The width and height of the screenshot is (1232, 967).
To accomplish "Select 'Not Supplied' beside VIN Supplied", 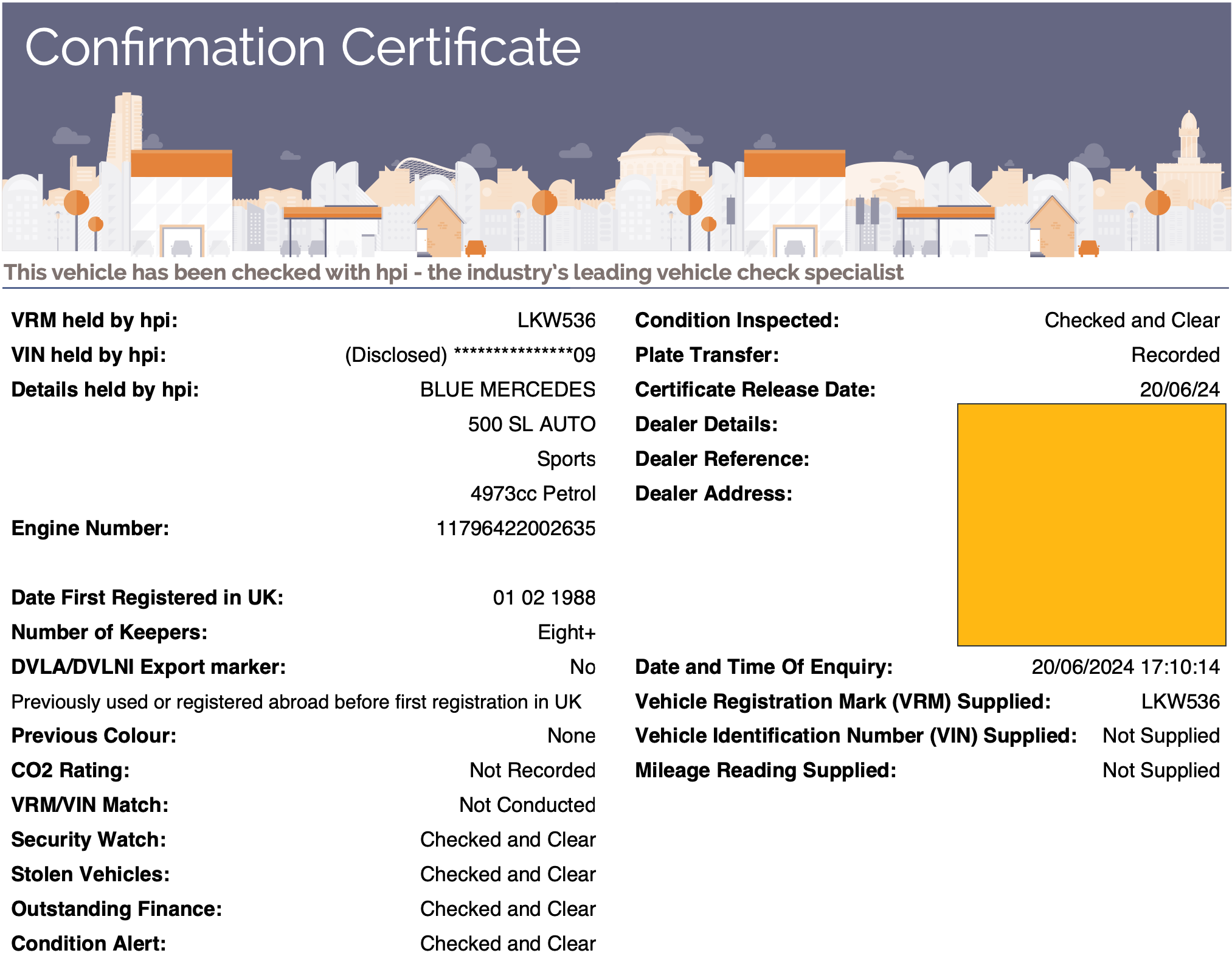I will 1161,737.
